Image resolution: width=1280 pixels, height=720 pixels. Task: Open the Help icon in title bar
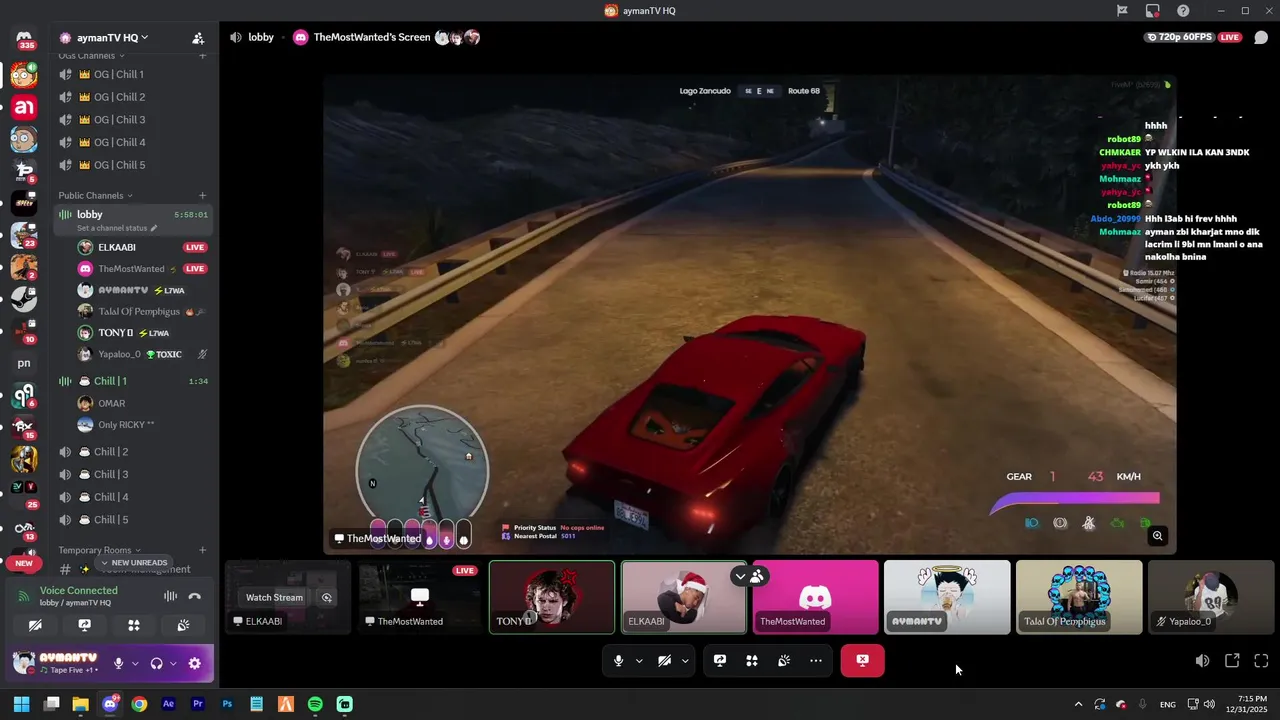[1184, 11]
